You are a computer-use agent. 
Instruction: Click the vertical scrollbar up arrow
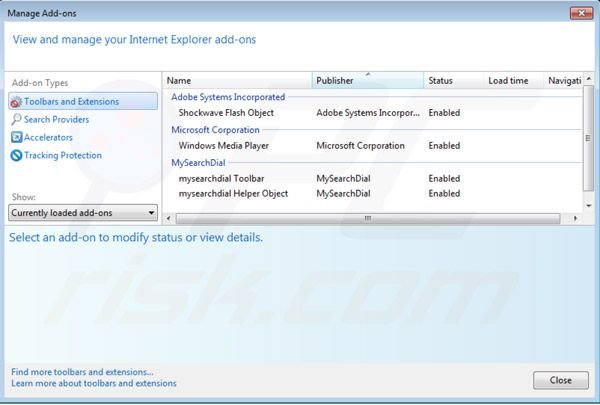(589, 78)
